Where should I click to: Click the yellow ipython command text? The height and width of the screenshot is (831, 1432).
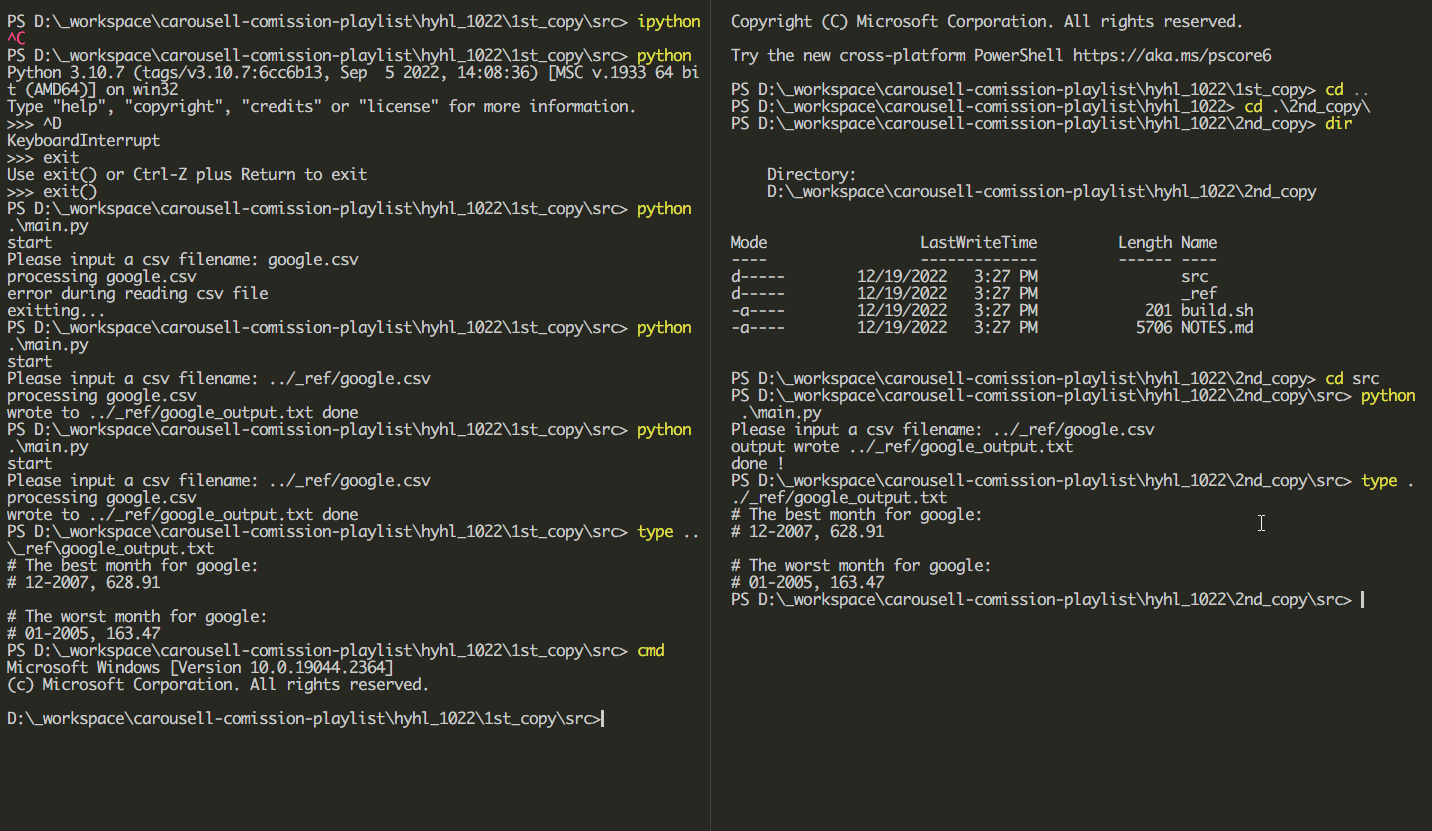(x=668, y=22)
